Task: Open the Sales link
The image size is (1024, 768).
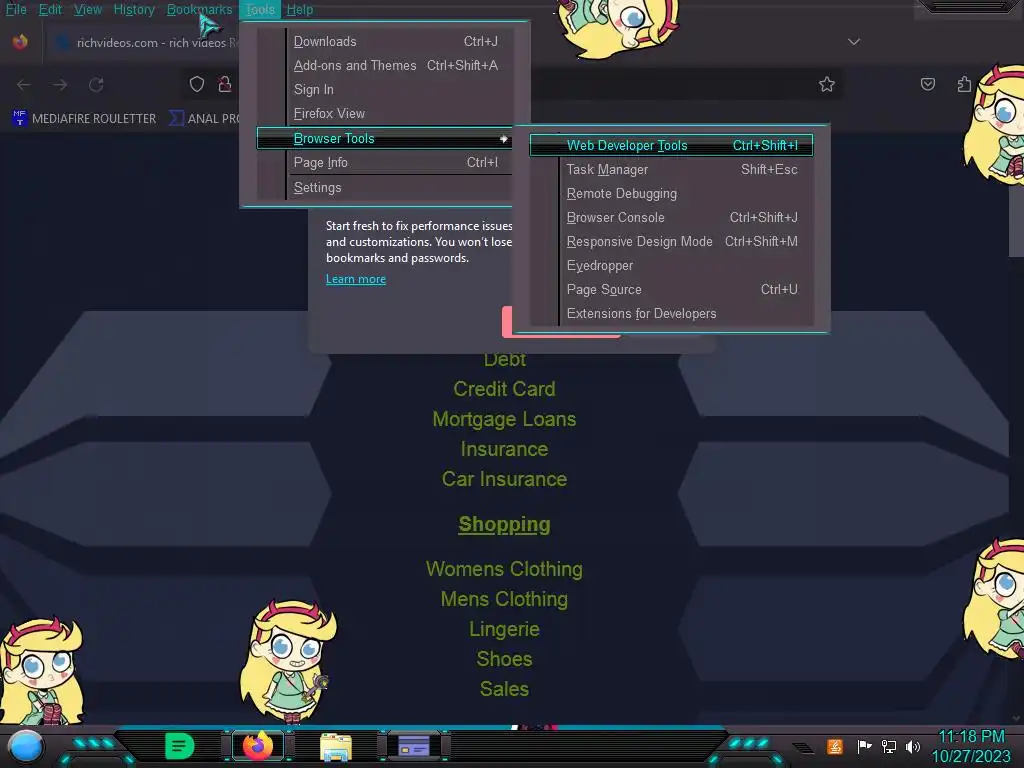Action: point(504,689)
